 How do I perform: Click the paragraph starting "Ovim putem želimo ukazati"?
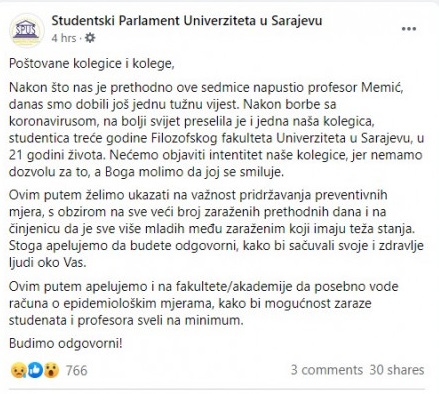[x=216, y=229]
